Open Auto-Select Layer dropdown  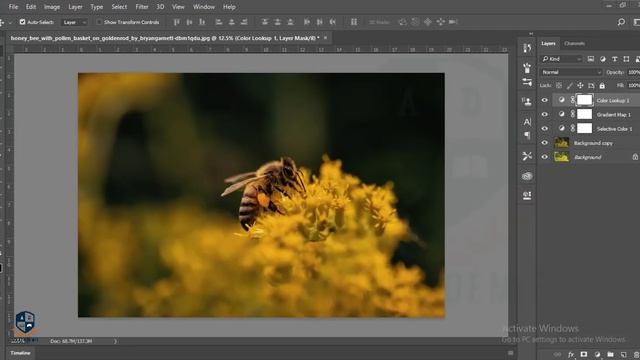[74, 22]
